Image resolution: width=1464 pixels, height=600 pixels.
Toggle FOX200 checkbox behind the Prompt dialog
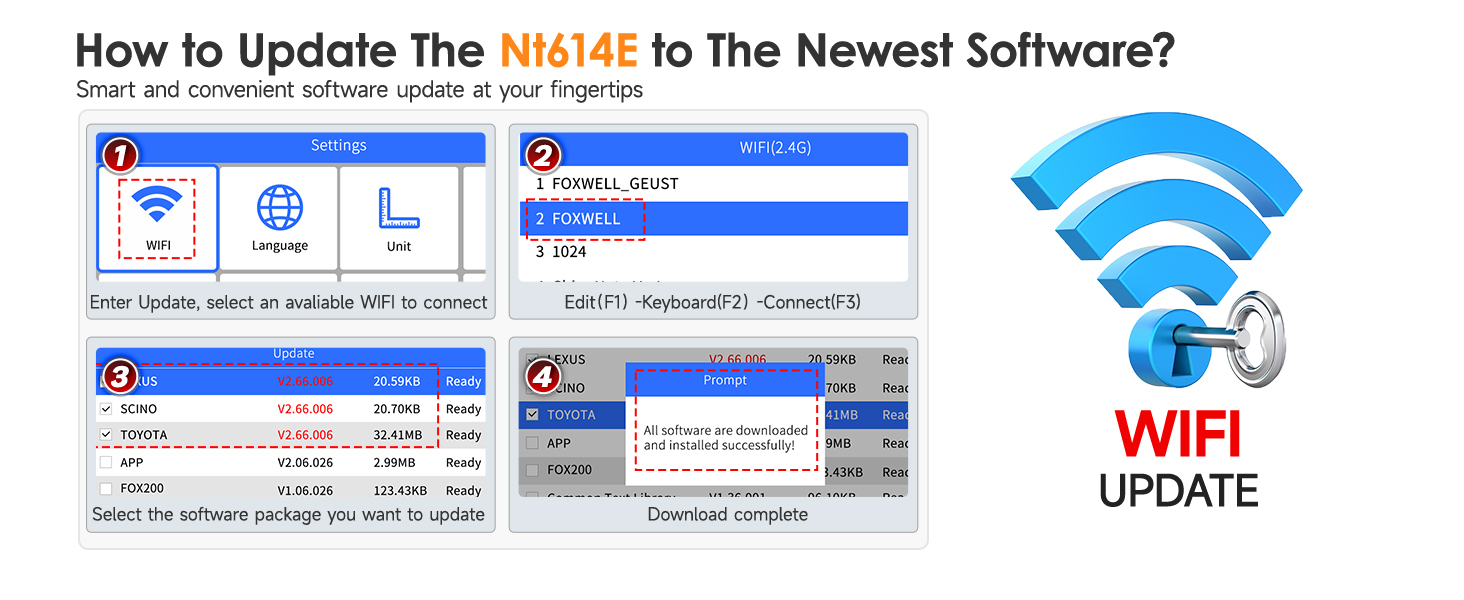tap(532, 470)
